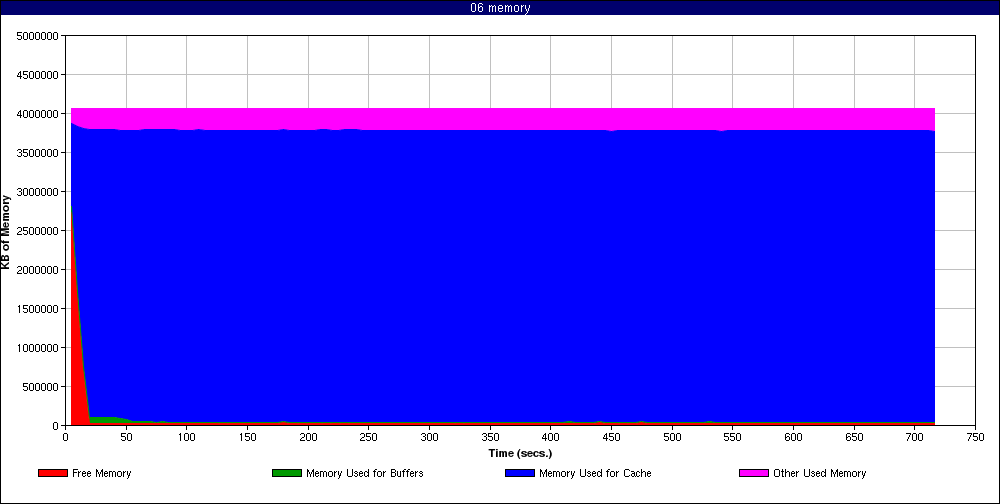Click the 500 x-axis tick label
This screenshot has width=1000, height=504.
point(672,438)
